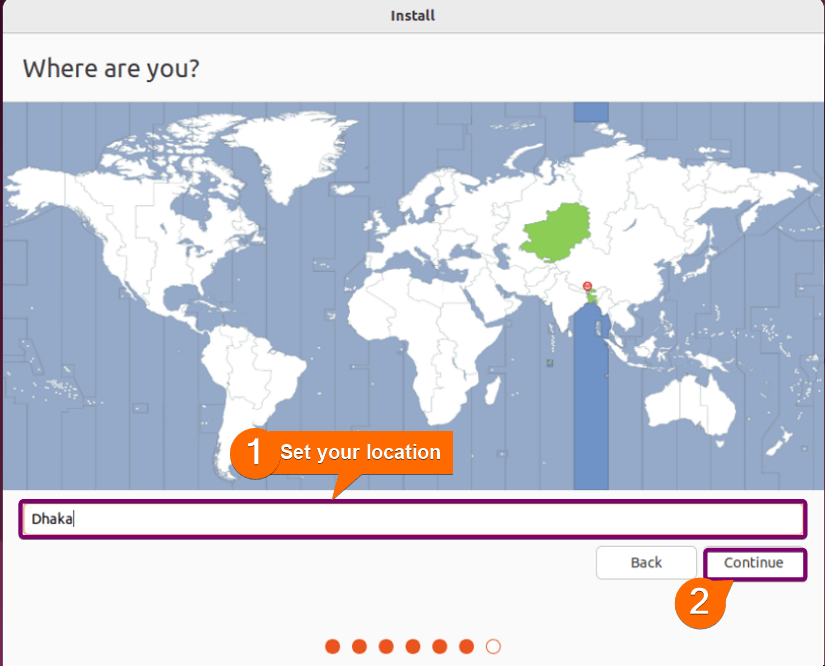Image resolution: width=825 pixels, height=666 pixels.
Task: Click the Install window title bar
Action: pos(412,16)
